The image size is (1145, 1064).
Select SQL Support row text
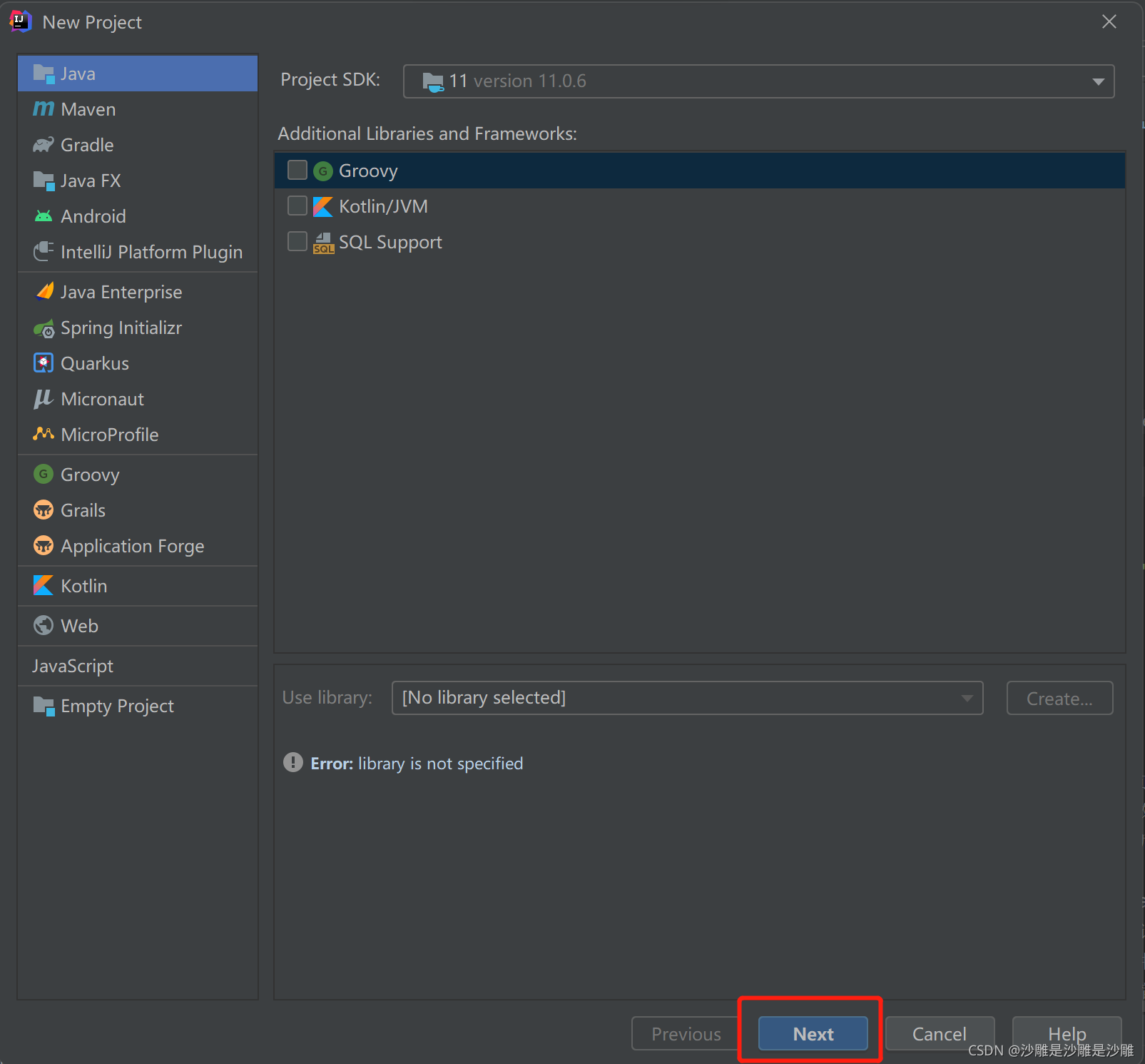click(390, 243)
